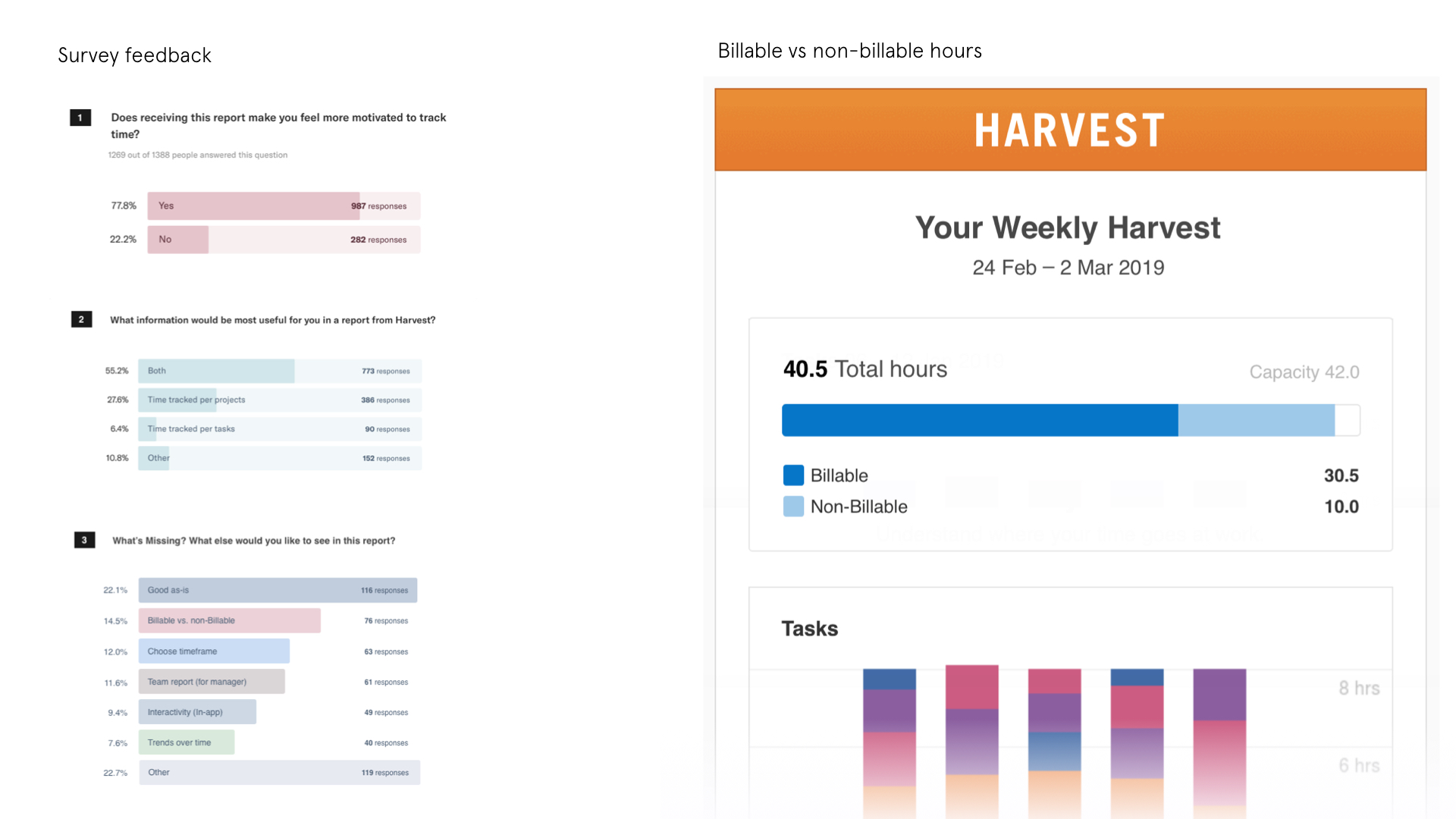Click the '40 responses' count
This screenshot has width=1456, height=819.
(x=386, y=743)
